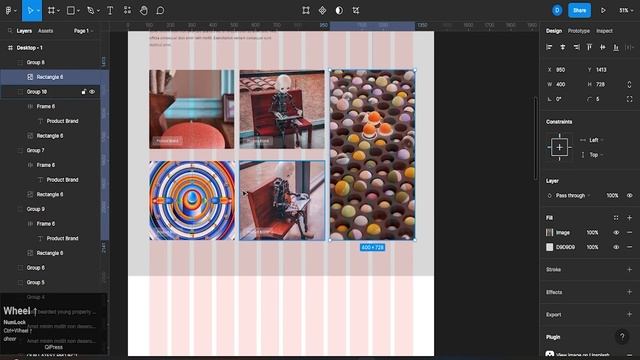Hide the Image fill with eye icon
Viewport: 640px width, 360px height.
point(616,233)
